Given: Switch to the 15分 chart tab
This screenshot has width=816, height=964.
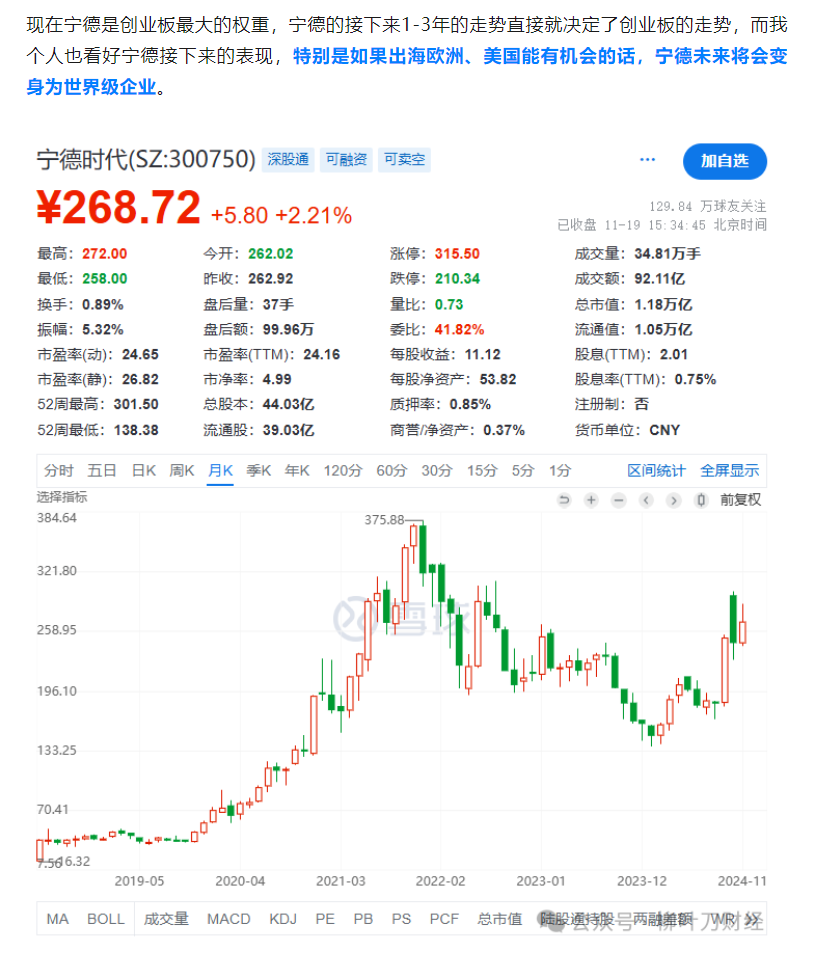Looking at the screenshot, I should point(481,471).
